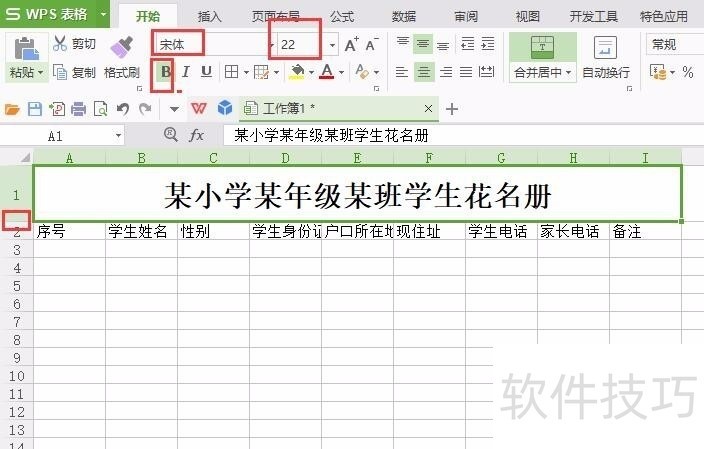Click the justify alignment icon
This screenshot has height=449, width=704.
(466, 72)
